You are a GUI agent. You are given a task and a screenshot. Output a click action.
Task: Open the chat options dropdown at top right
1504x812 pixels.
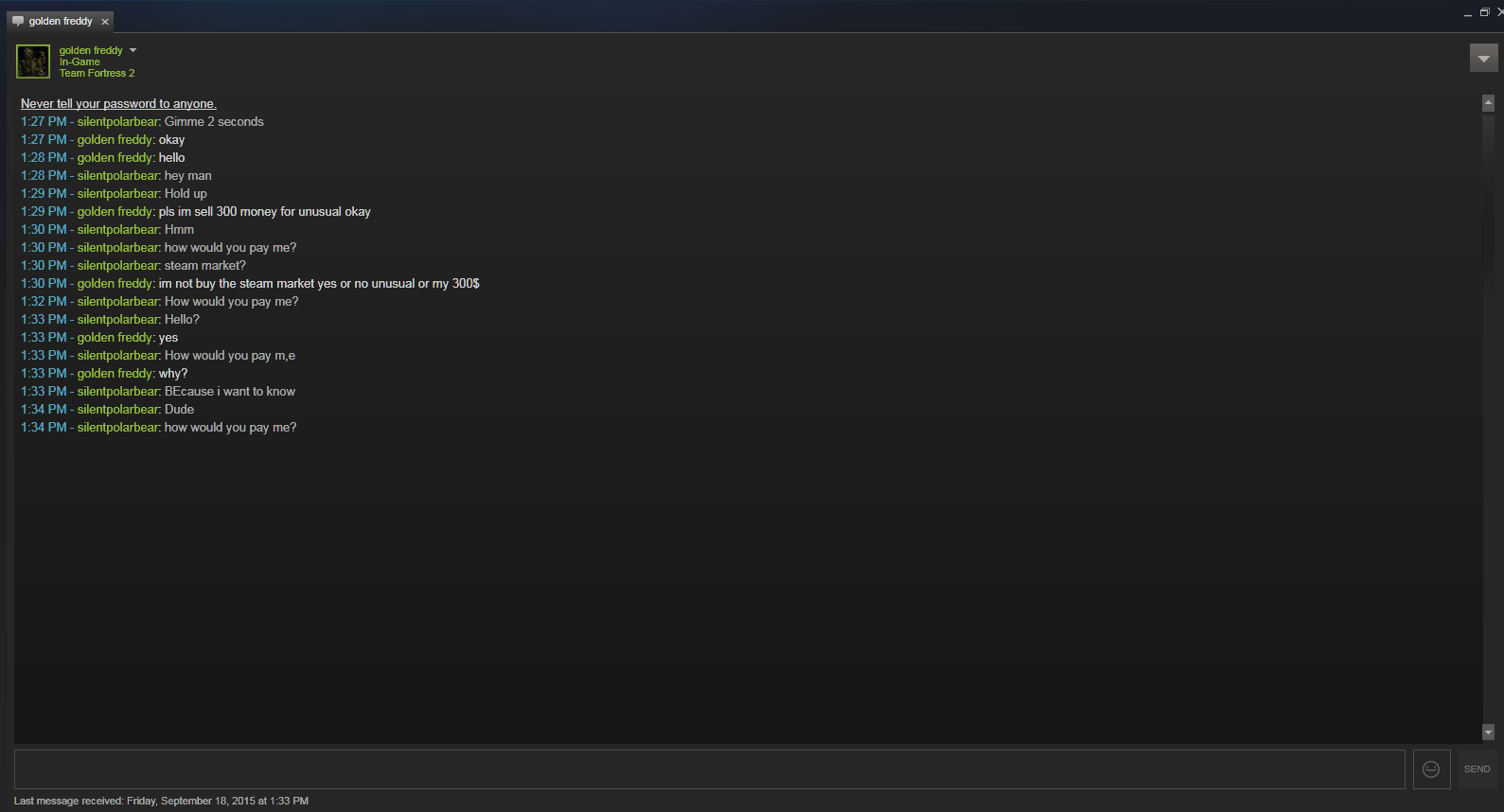point(1483,58)
